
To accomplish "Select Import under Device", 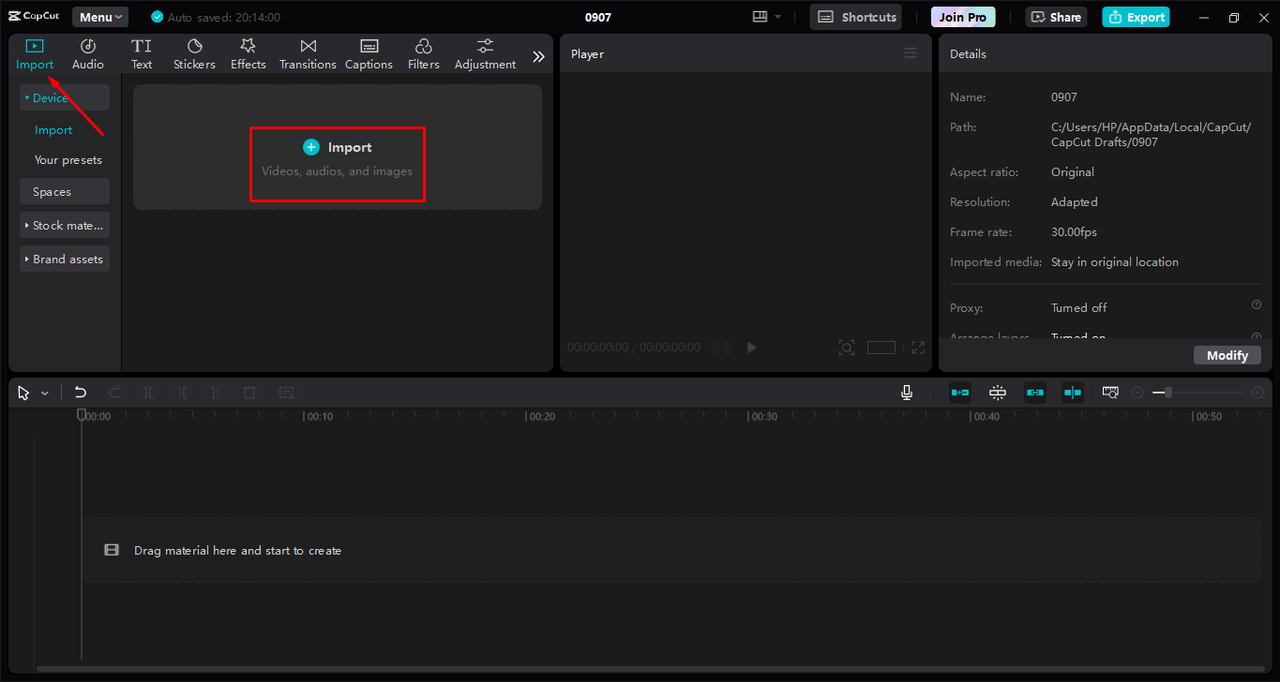I will coord(53,130).
